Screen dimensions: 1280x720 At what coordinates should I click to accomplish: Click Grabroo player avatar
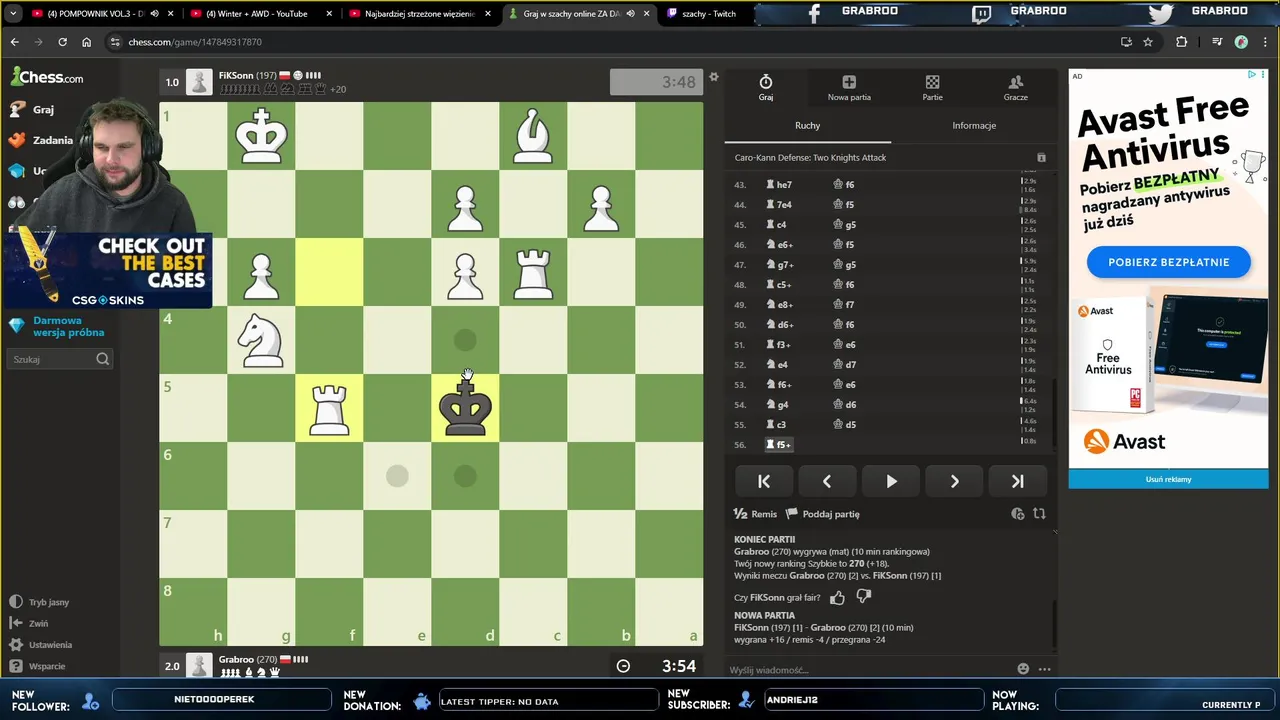(199, 665)
